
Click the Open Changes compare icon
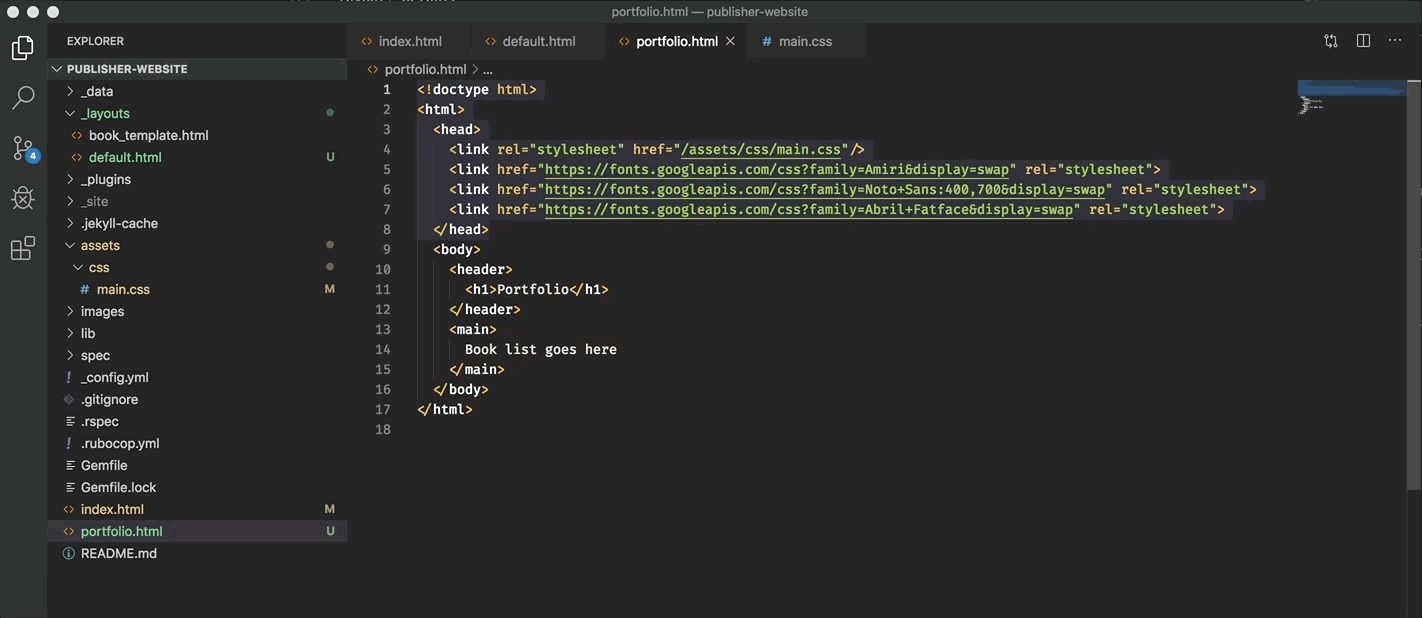(x=1331, y=41)
